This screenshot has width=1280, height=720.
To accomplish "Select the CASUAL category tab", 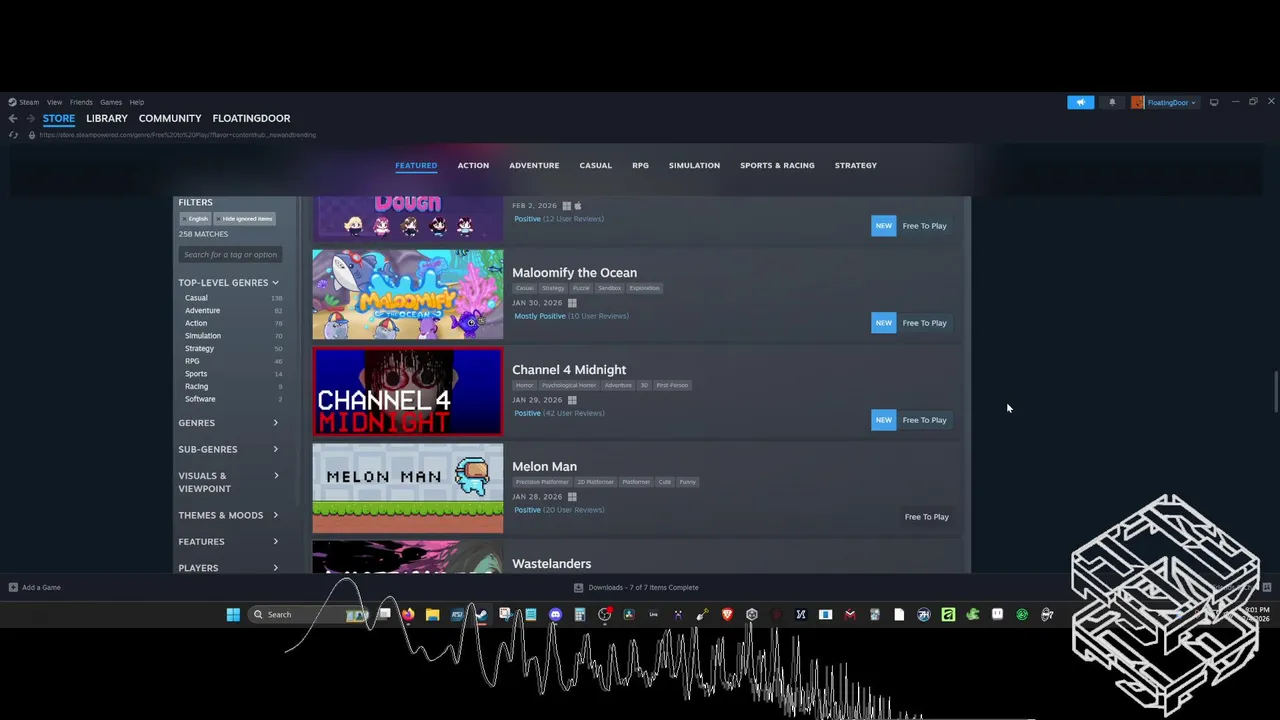I will coord(595,165).
